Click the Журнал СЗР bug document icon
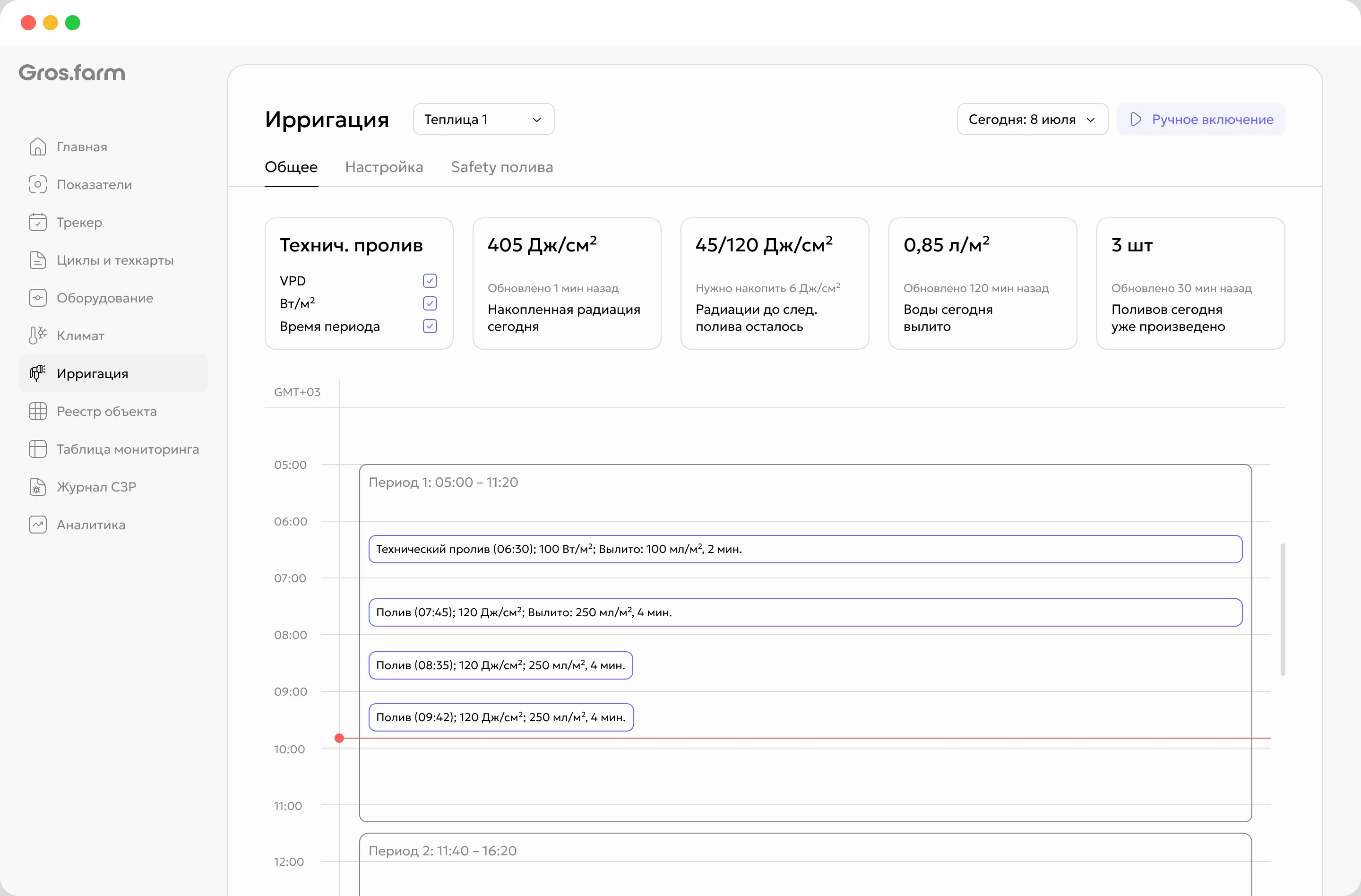1361x896 pixels. [38, 487]
